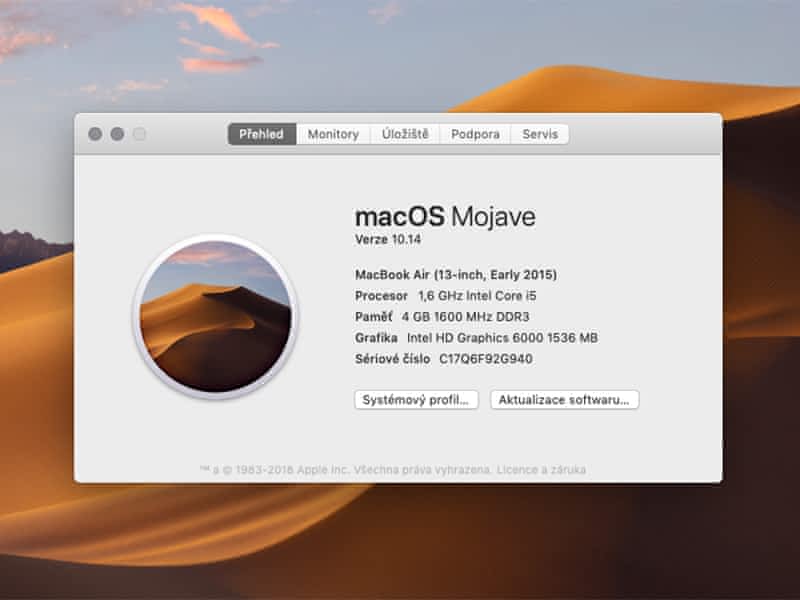Click the Paměť label
Viewport: 800px width, 600px height.
pyautogui.click(x=373, y=317)
